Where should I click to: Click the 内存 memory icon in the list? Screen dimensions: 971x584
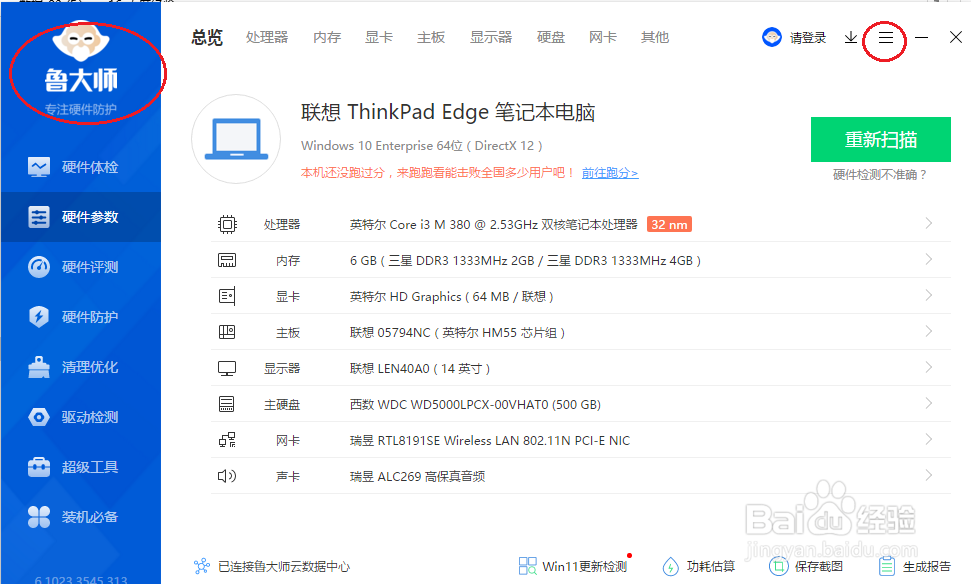point(227,260)
